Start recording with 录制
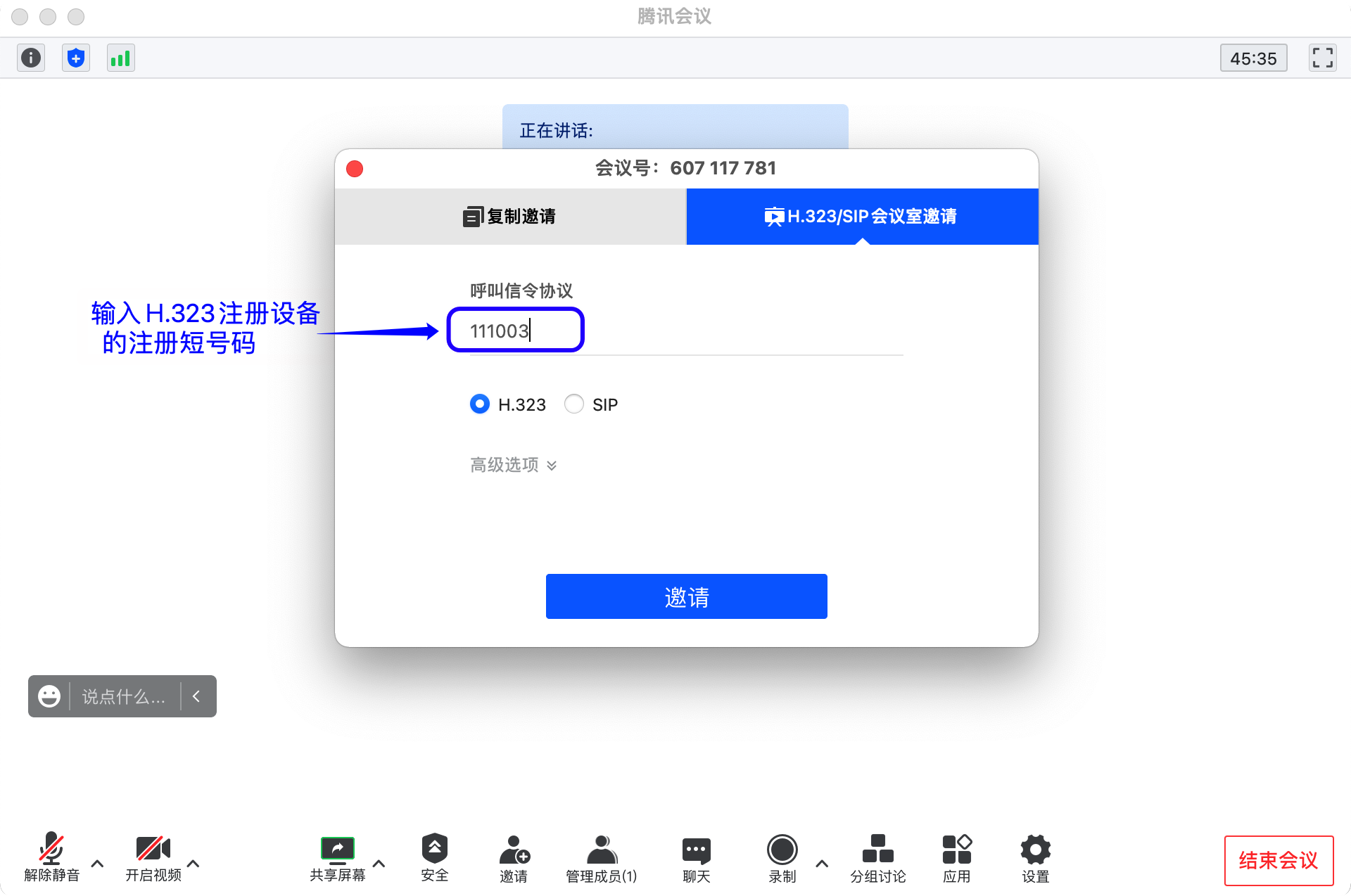 tap(782, 858)
